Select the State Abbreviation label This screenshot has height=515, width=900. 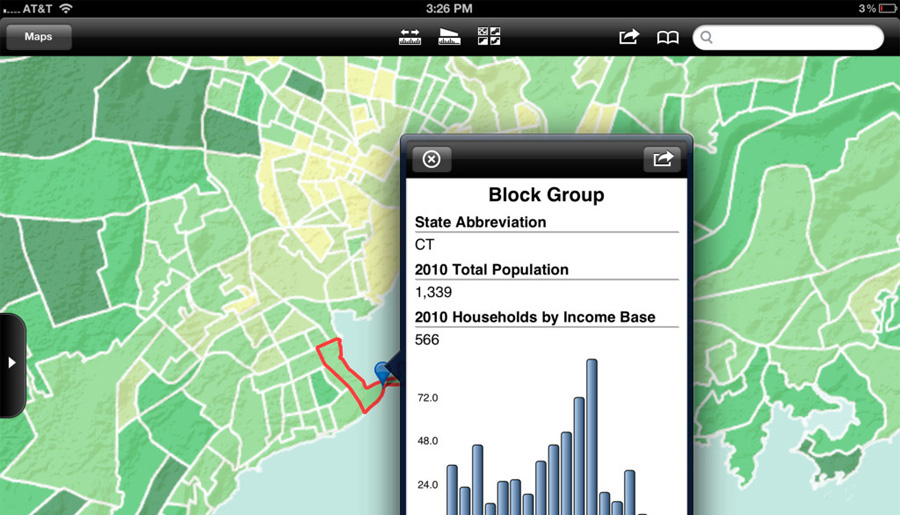pyautogui.click(x=480, y=222)
